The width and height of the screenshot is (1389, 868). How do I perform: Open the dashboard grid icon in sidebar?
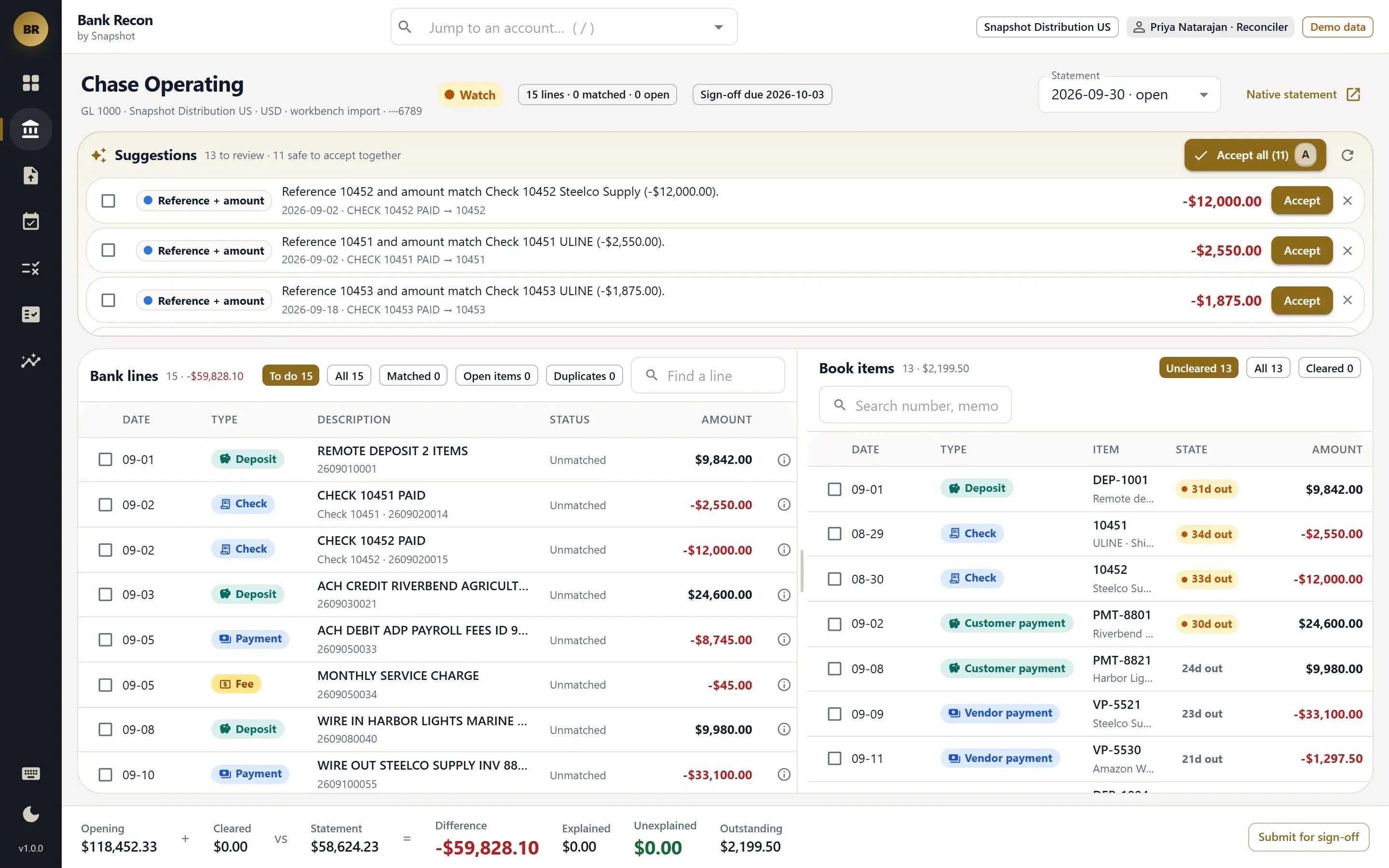click(x=30, y=82)
